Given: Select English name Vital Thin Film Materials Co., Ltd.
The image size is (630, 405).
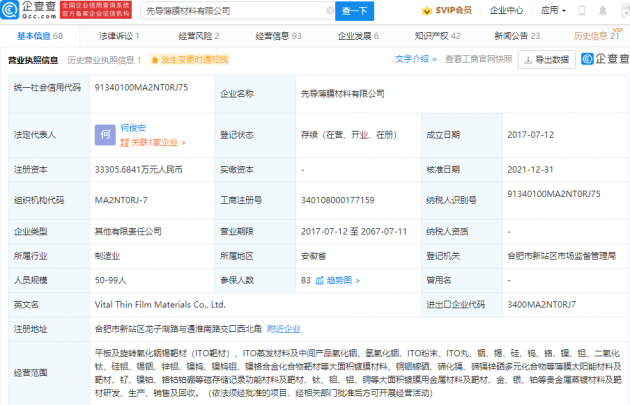Looking at the screenshot, I should [160, 305].
